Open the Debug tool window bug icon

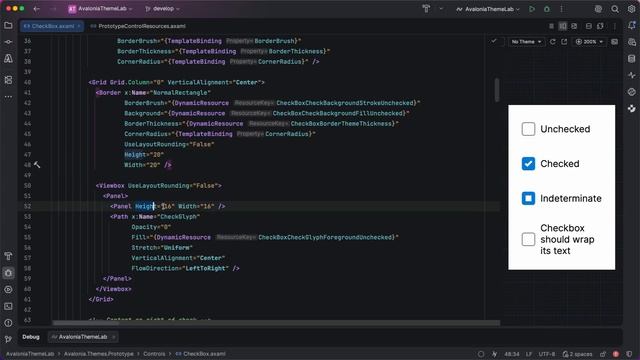coord(8,273)
